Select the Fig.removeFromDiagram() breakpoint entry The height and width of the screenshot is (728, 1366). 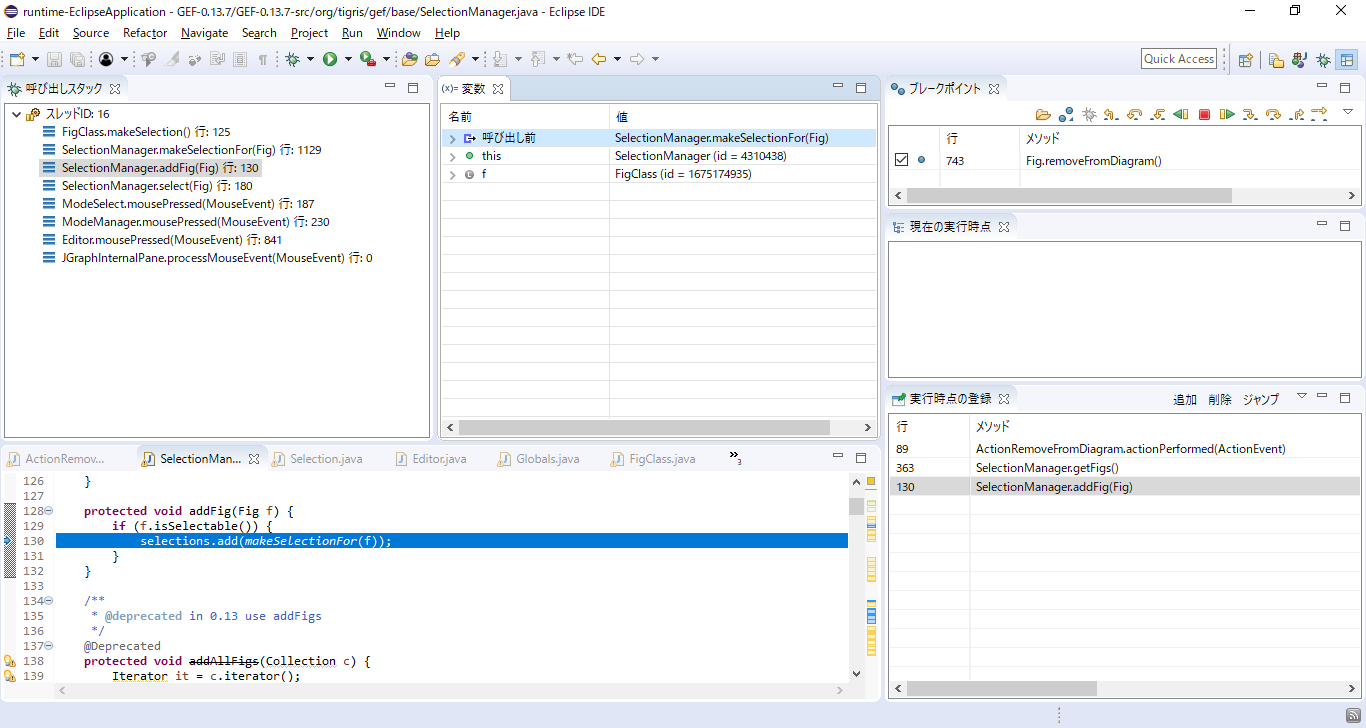1094,160
